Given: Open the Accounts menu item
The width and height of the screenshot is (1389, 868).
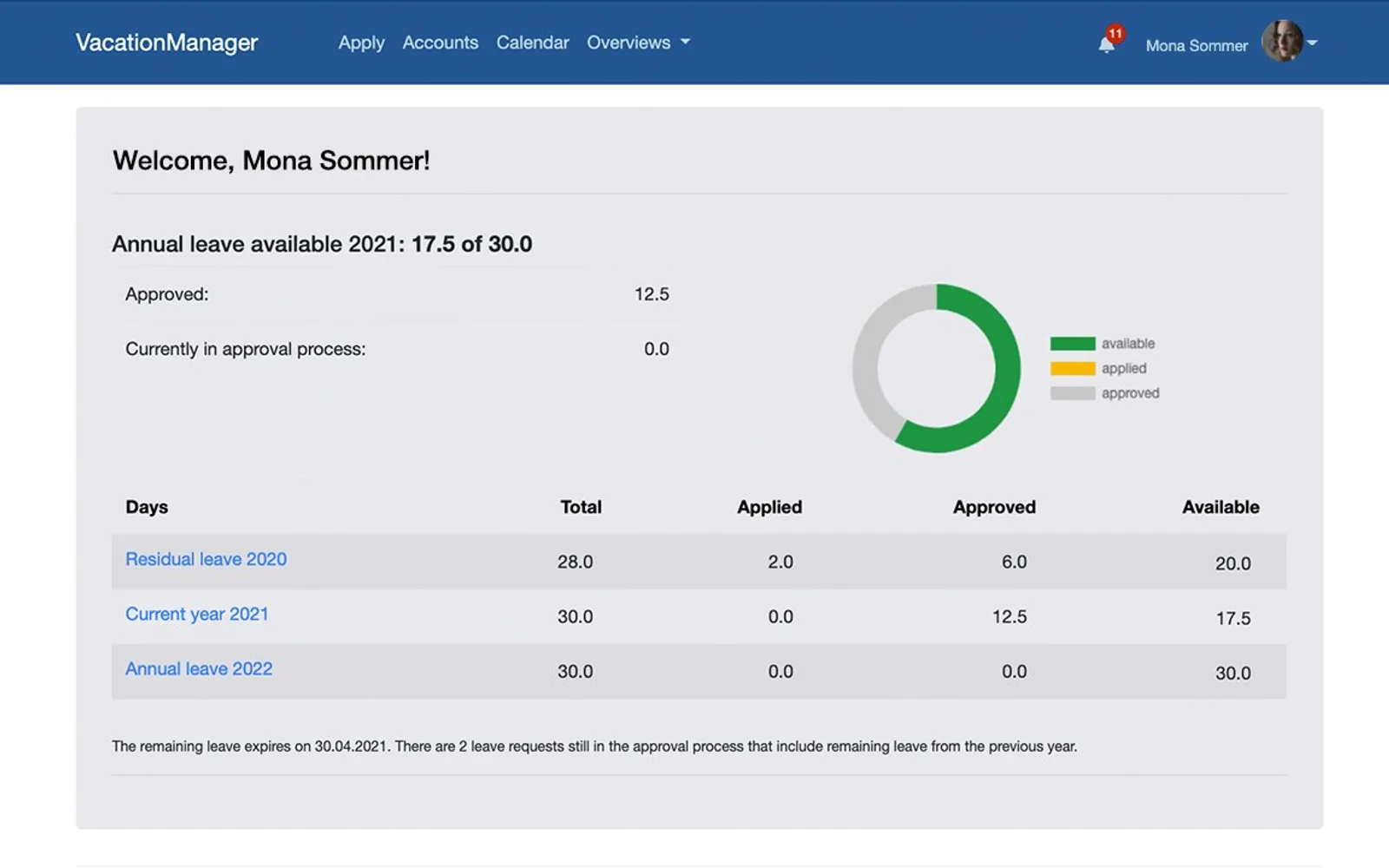Looking at the screenshot, I should [x=440, y=43].
